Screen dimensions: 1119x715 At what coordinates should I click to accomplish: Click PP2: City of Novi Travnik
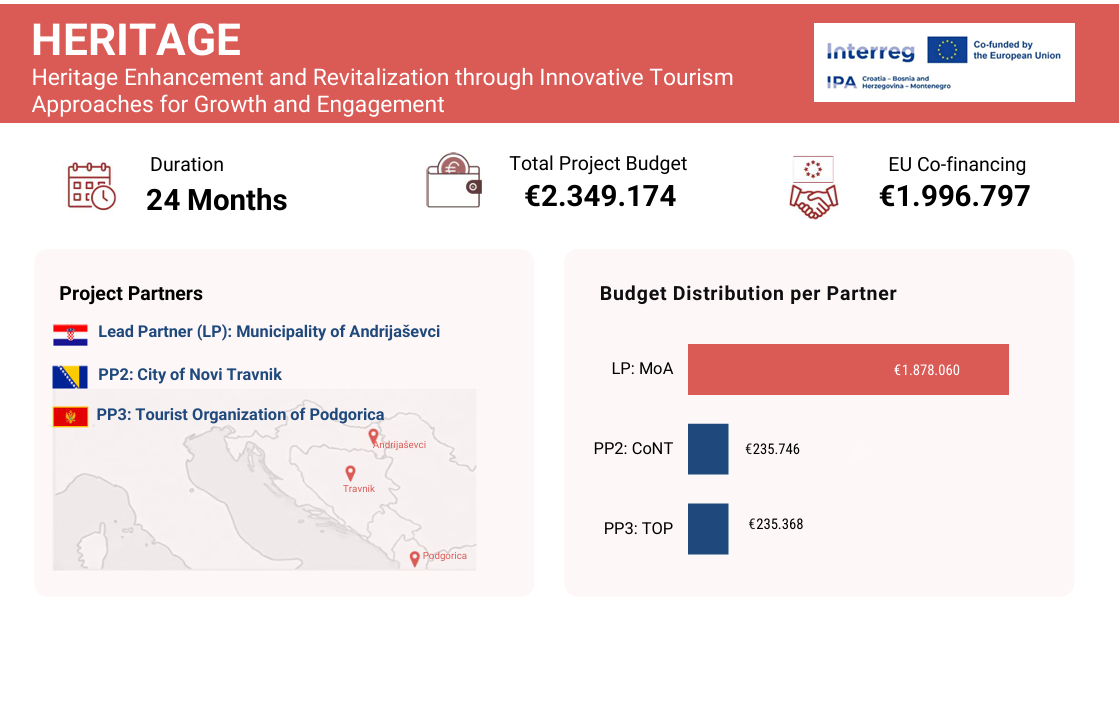tap(190, 375)
